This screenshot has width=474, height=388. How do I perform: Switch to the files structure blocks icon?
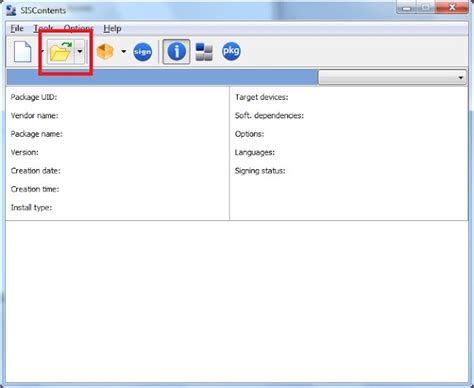(x=204, y=52)
